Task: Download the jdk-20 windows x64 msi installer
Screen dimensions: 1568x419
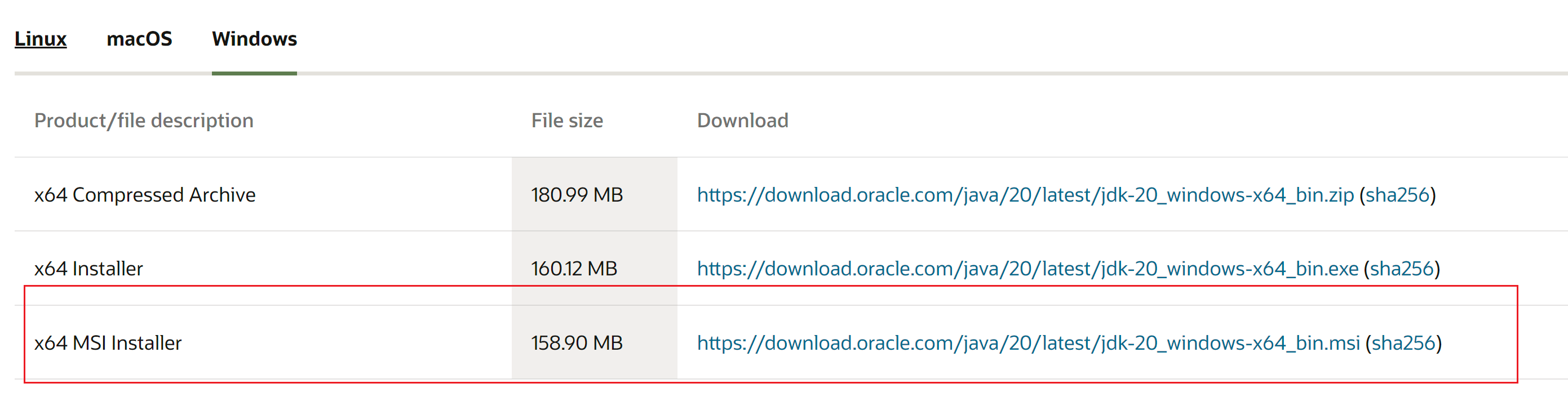Action: tap(1028, 343)
